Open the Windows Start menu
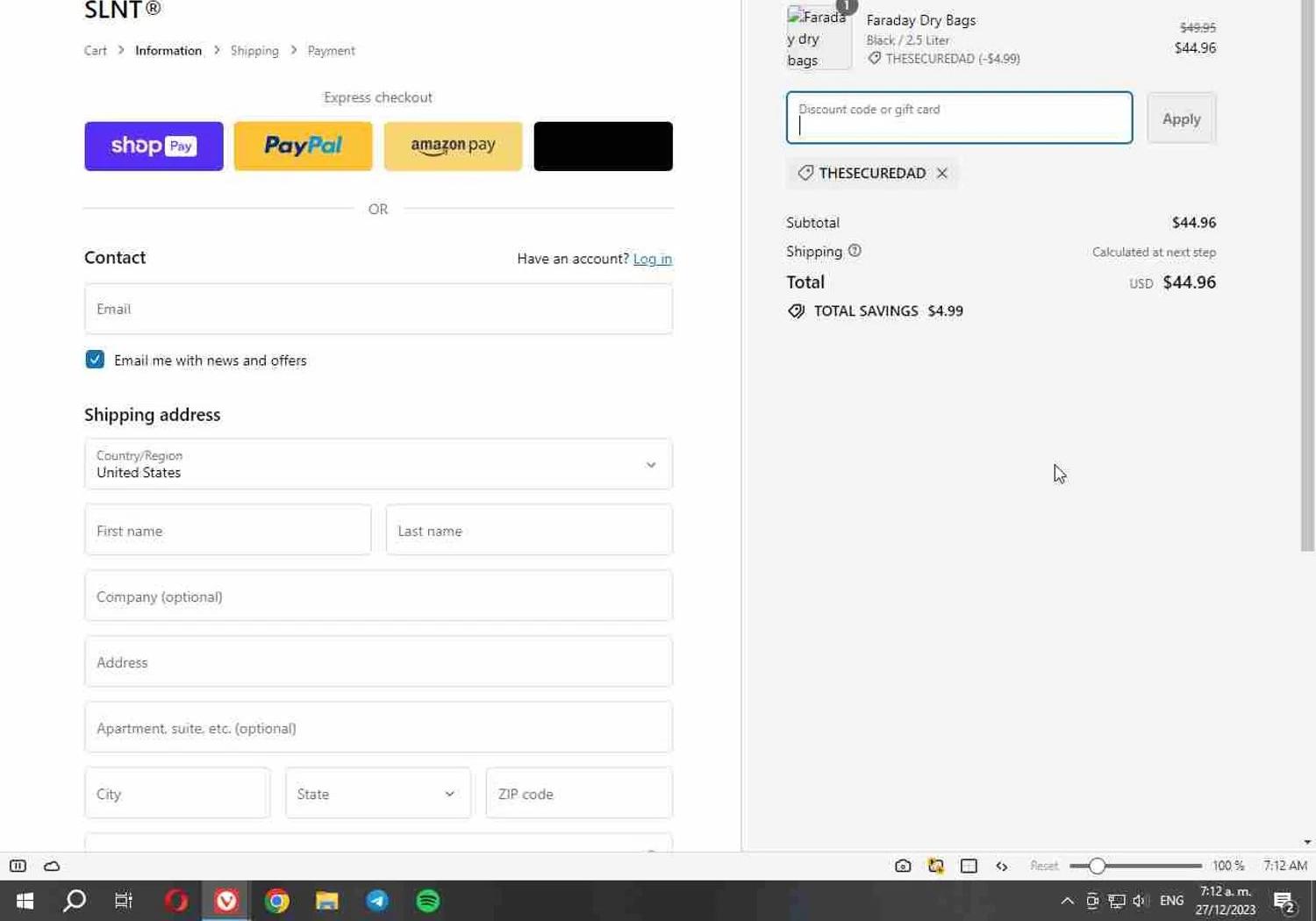This screenshot has height=921, width=1316. pos(25,901)
